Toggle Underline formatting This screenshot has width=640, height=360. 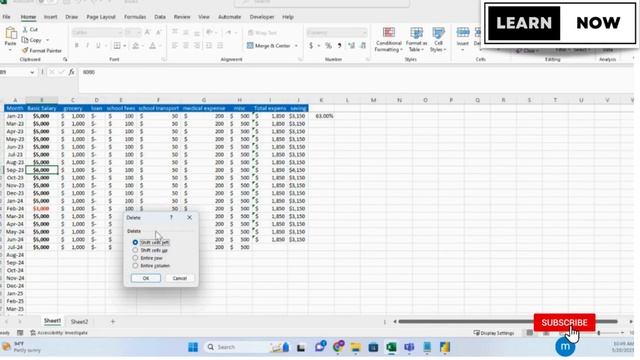(x=98, y=46)
